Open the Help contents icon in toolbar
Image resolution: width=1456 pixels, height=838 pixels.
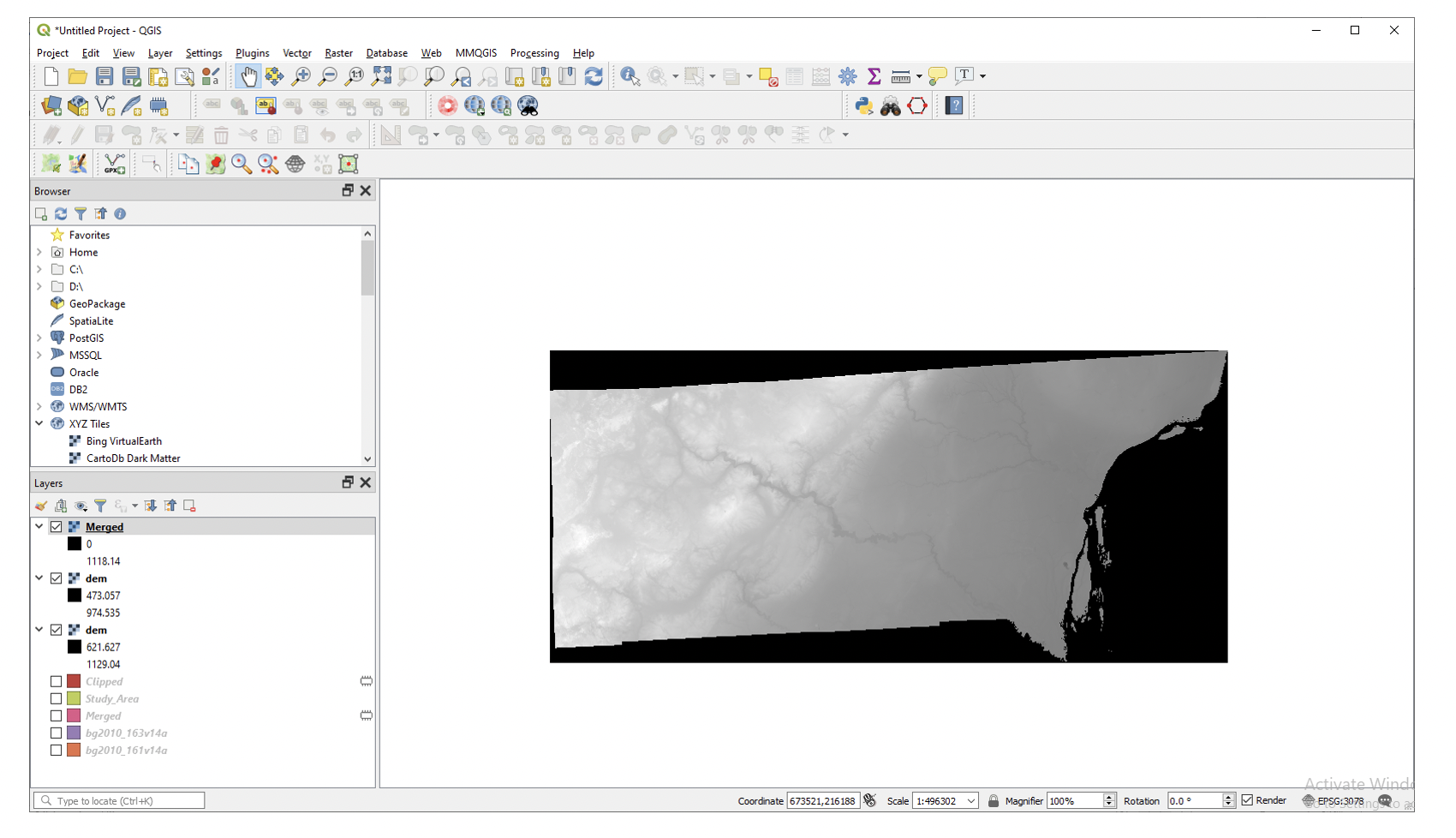954,105
